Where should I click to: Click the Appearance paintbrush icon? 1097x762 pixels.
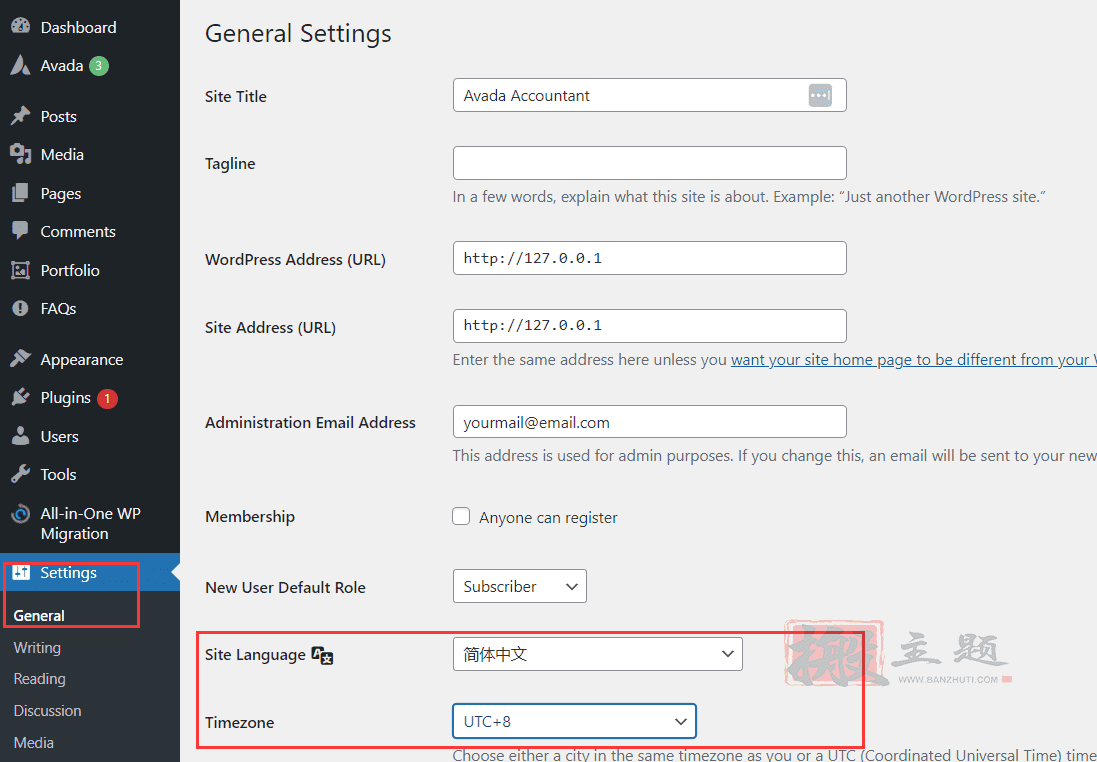click(21, 358)
